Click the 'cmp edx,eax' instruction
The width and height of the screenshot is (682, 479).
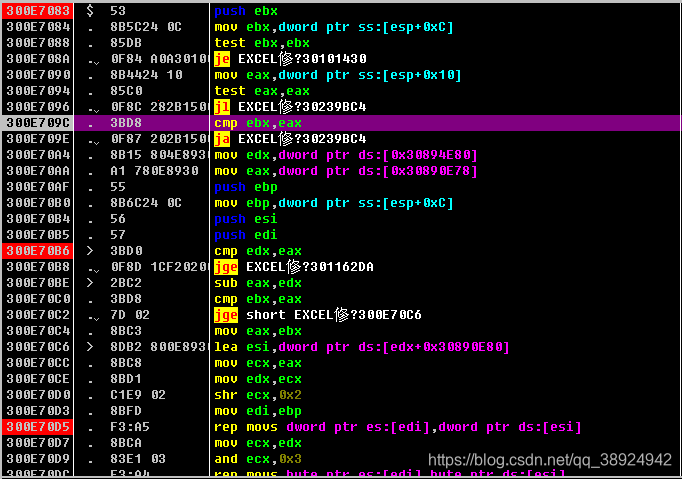click(258, 251)
